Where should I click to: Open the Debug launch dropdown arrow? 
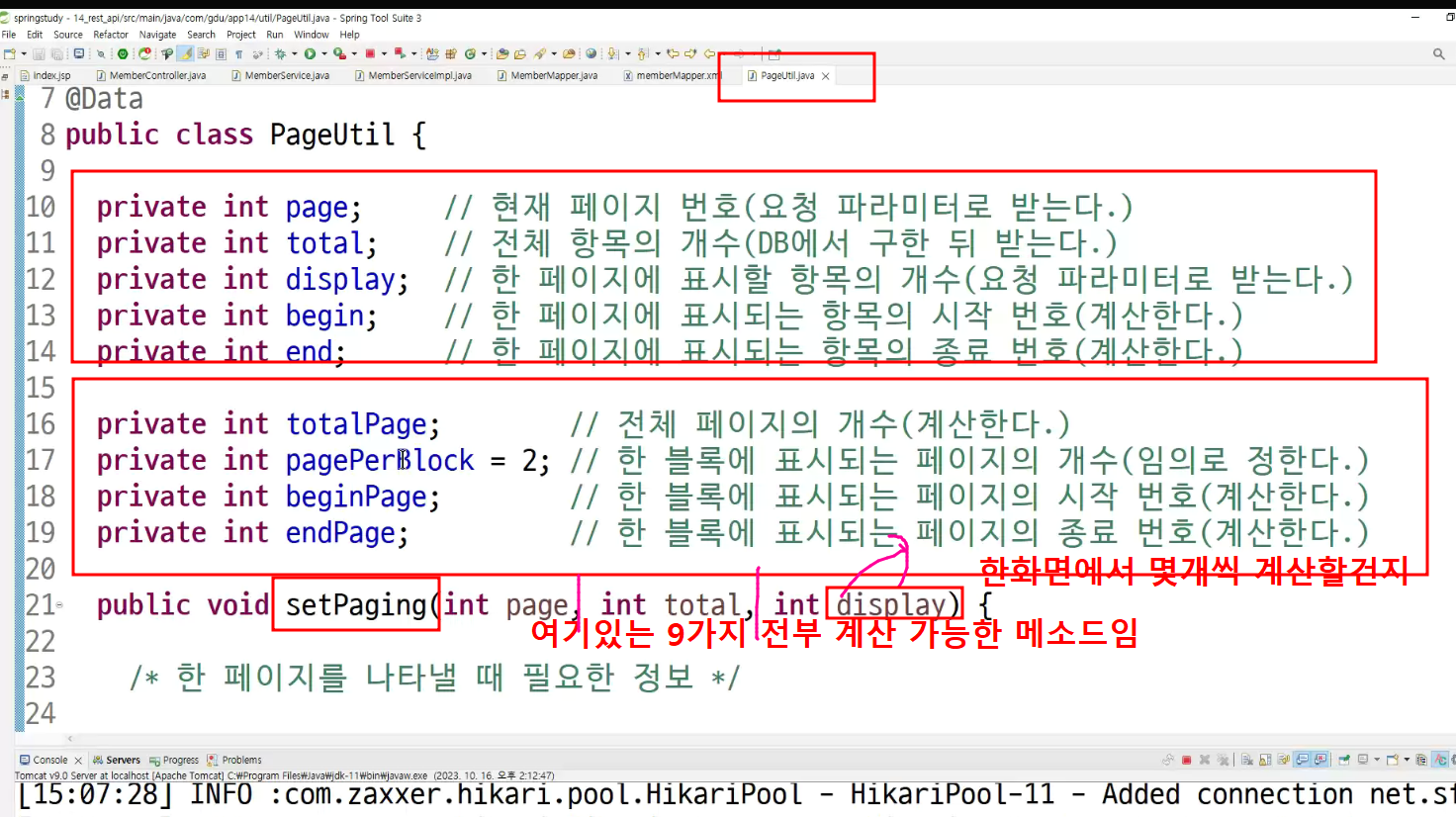295,53
